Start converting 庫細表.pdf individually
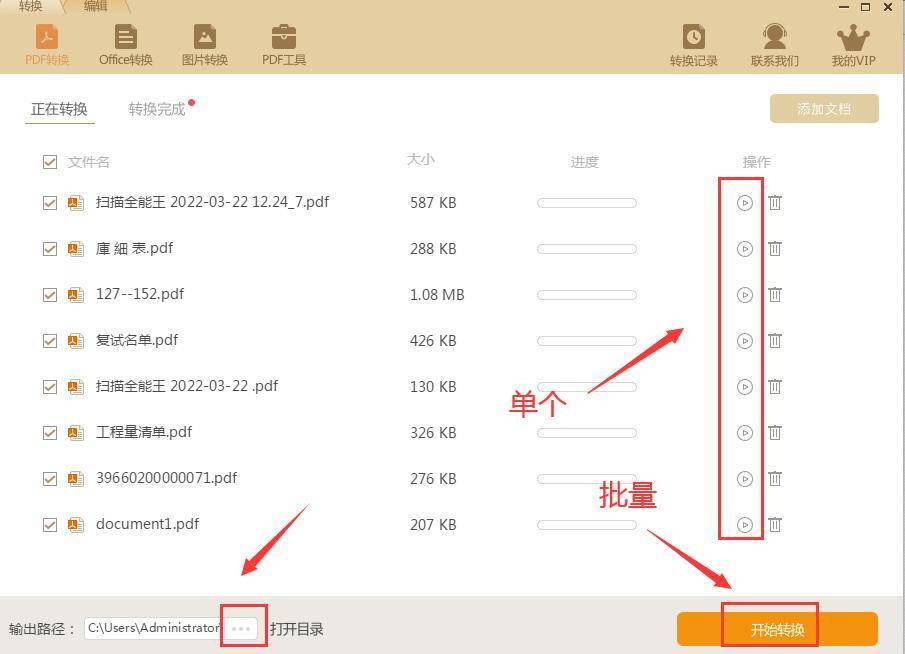Image resolution: width=905 pixels, height=654 pixels. coord(745,249)
